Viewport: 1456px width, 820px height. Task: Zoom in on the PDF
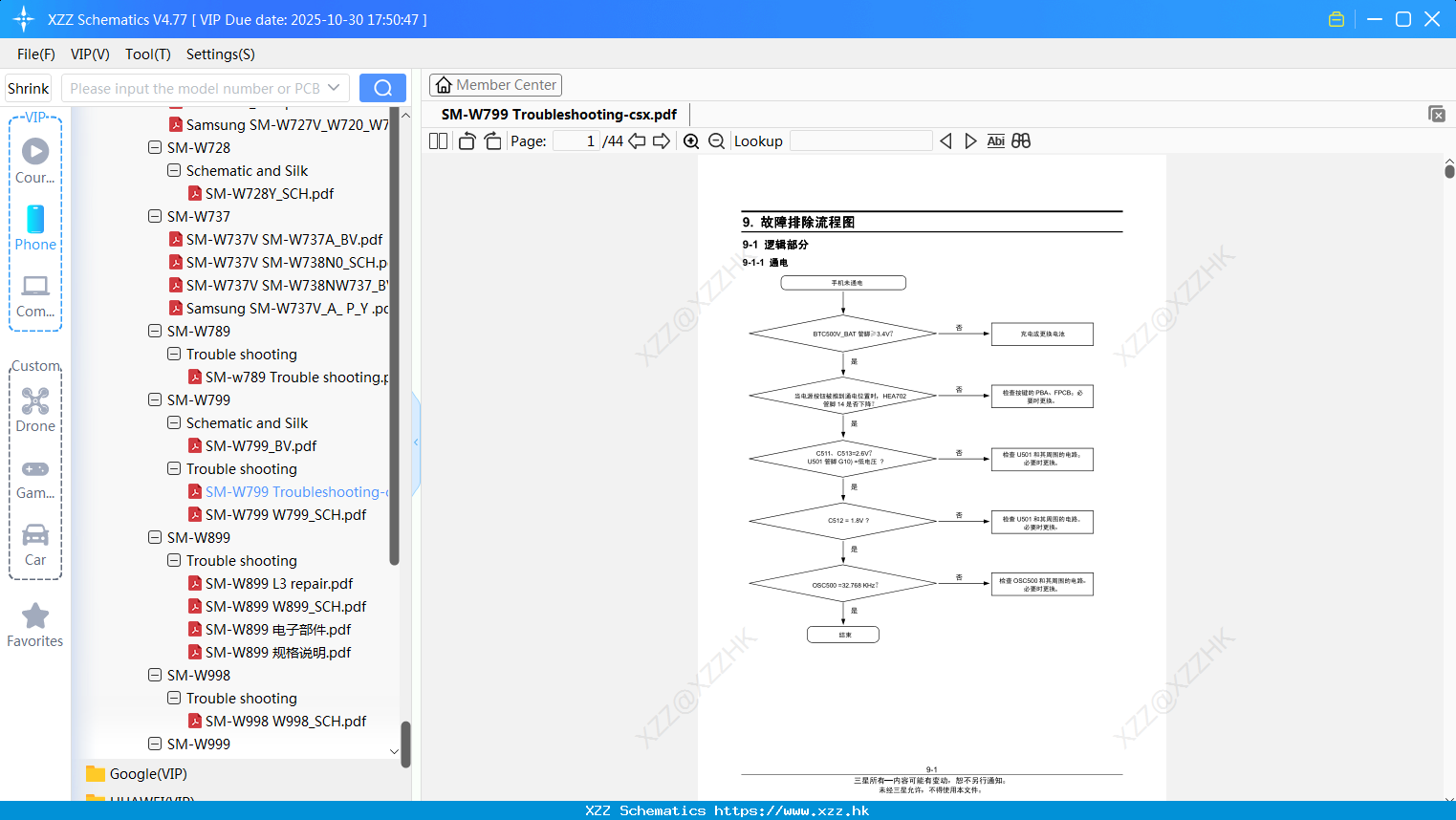pyautogui.click(x=691, y=140)
